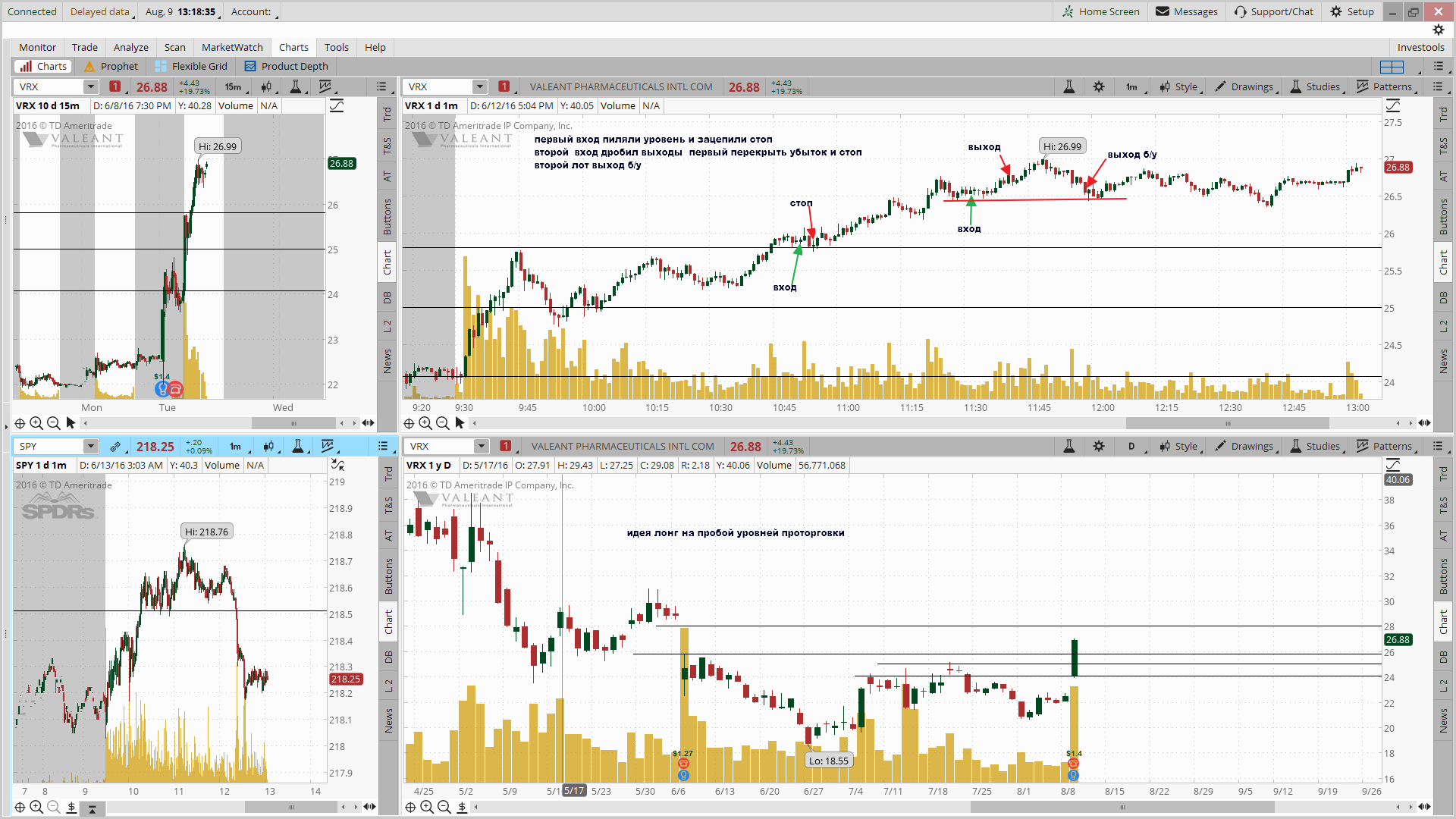
Task: Toggle auto-scale icon in top-left chart
Action: pyautogui.click(x=337, y=106)
